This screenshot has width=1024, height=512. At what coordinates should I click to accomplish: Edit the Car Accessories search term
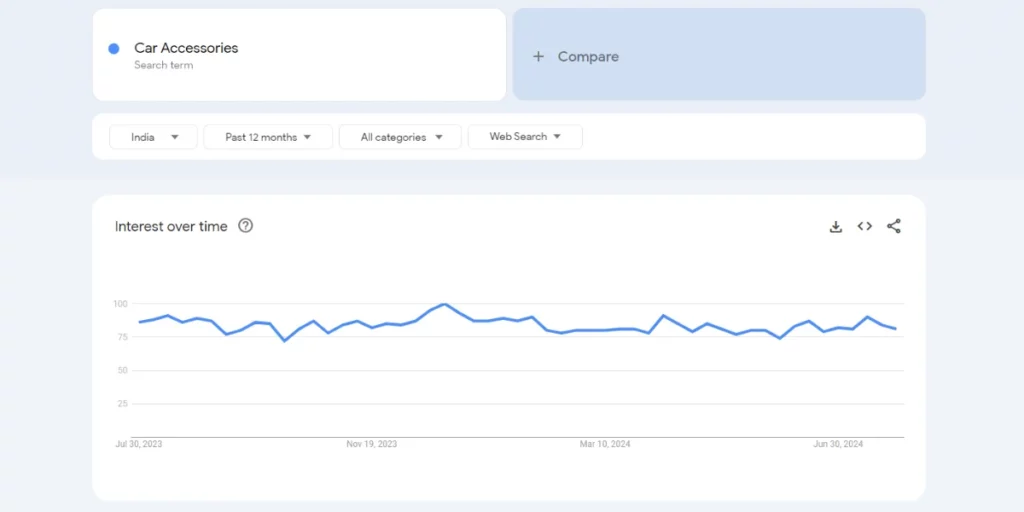tap(186, 48)
